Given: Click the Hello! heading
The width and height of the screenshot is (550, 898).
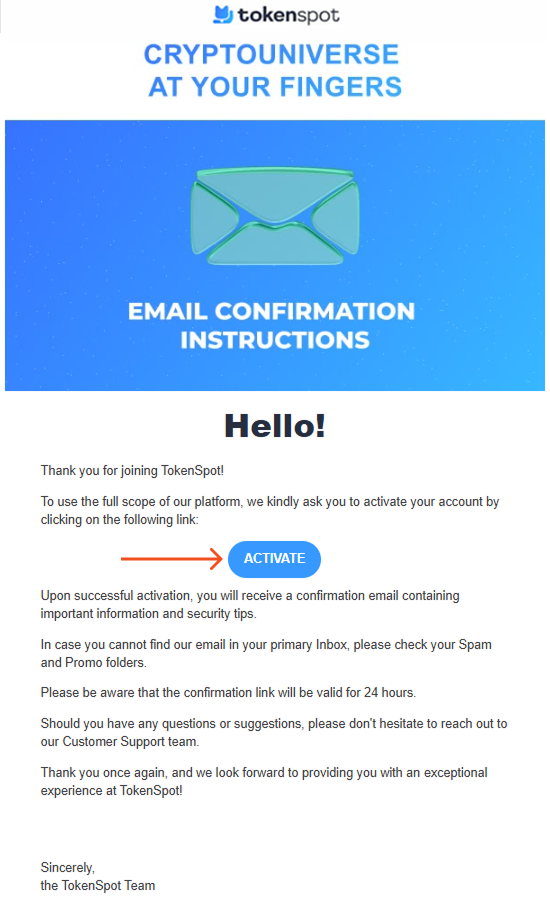Looking at the screenshot, I should click(275, 426).
